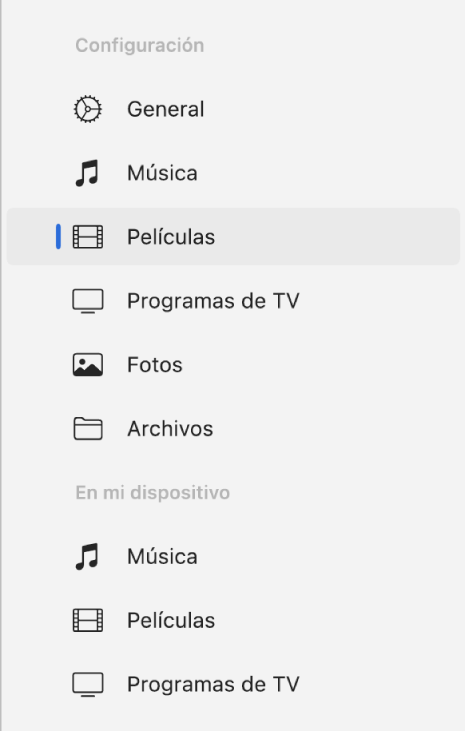Viewport: 466px width, 732px height.
Task: View Música label on my device
Action: click(x=162, y=556)
